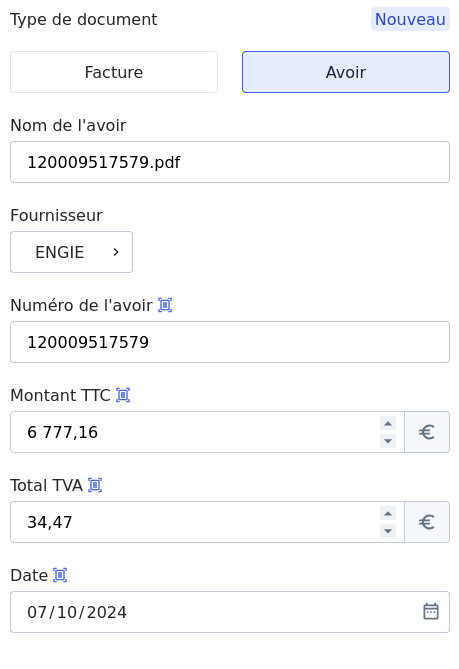Screen dimensions: 459x669
Task: Click euro symbol of Montant TTC field
Action: click(427, 432)
